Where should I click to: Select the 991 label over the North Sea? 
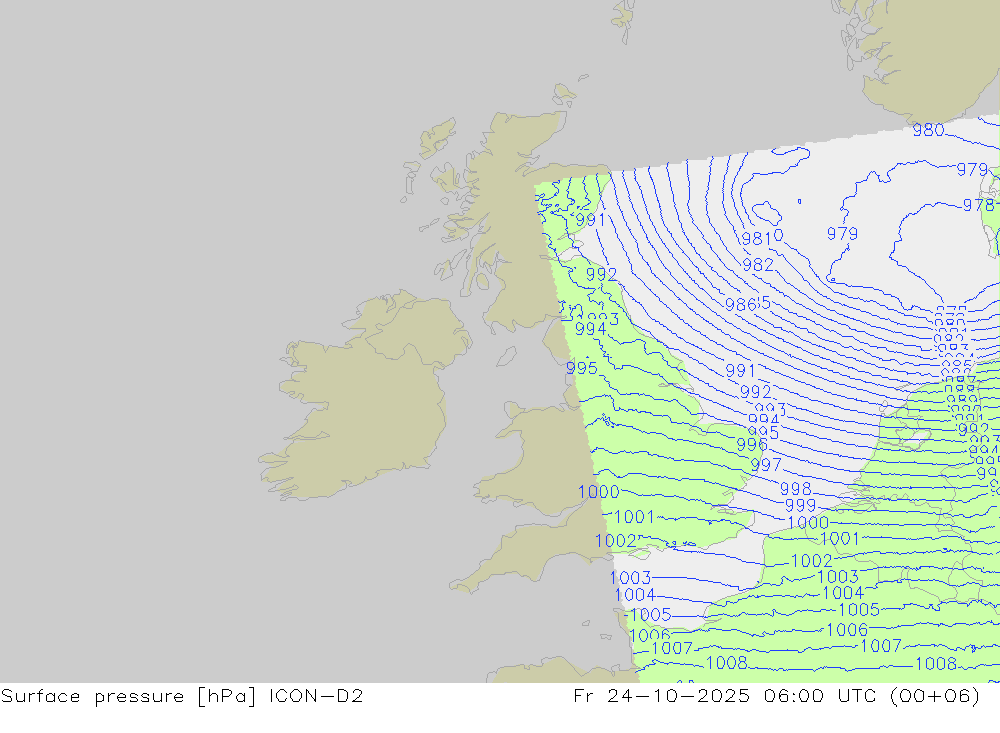[x=740, y=371]
